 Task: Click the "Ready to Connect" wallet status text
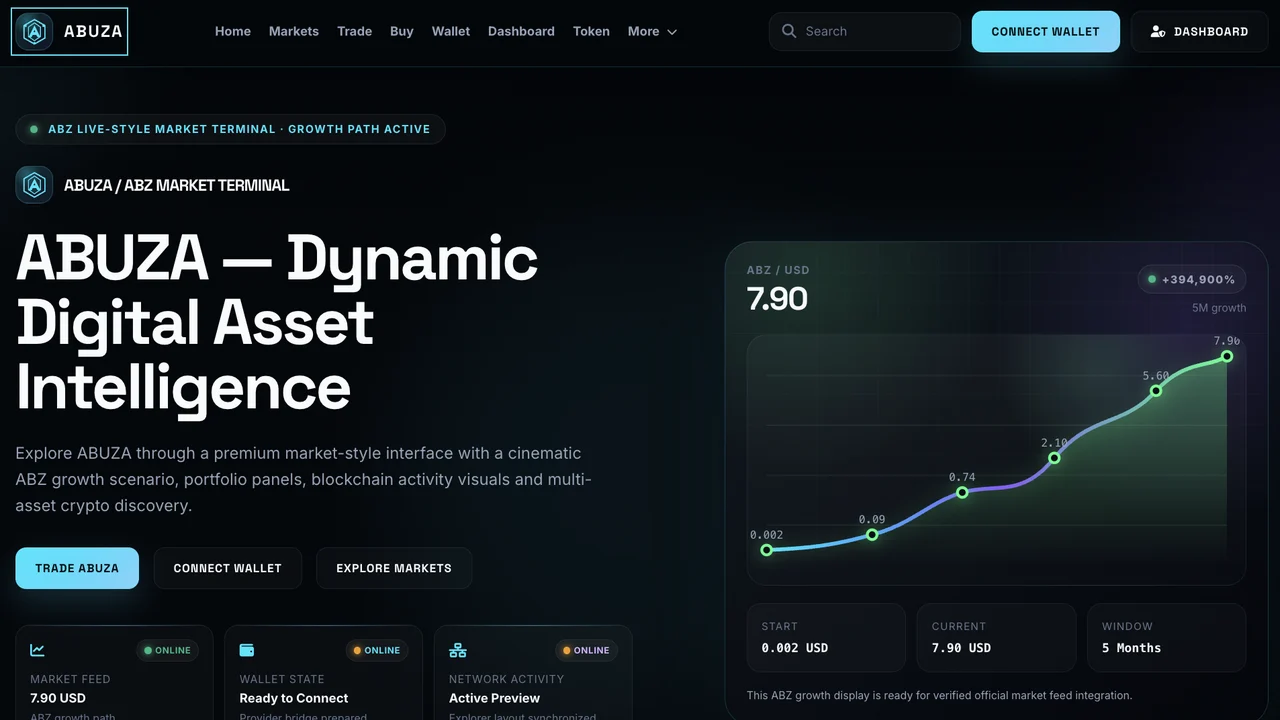pyautogui.click(x=294, y=698)
